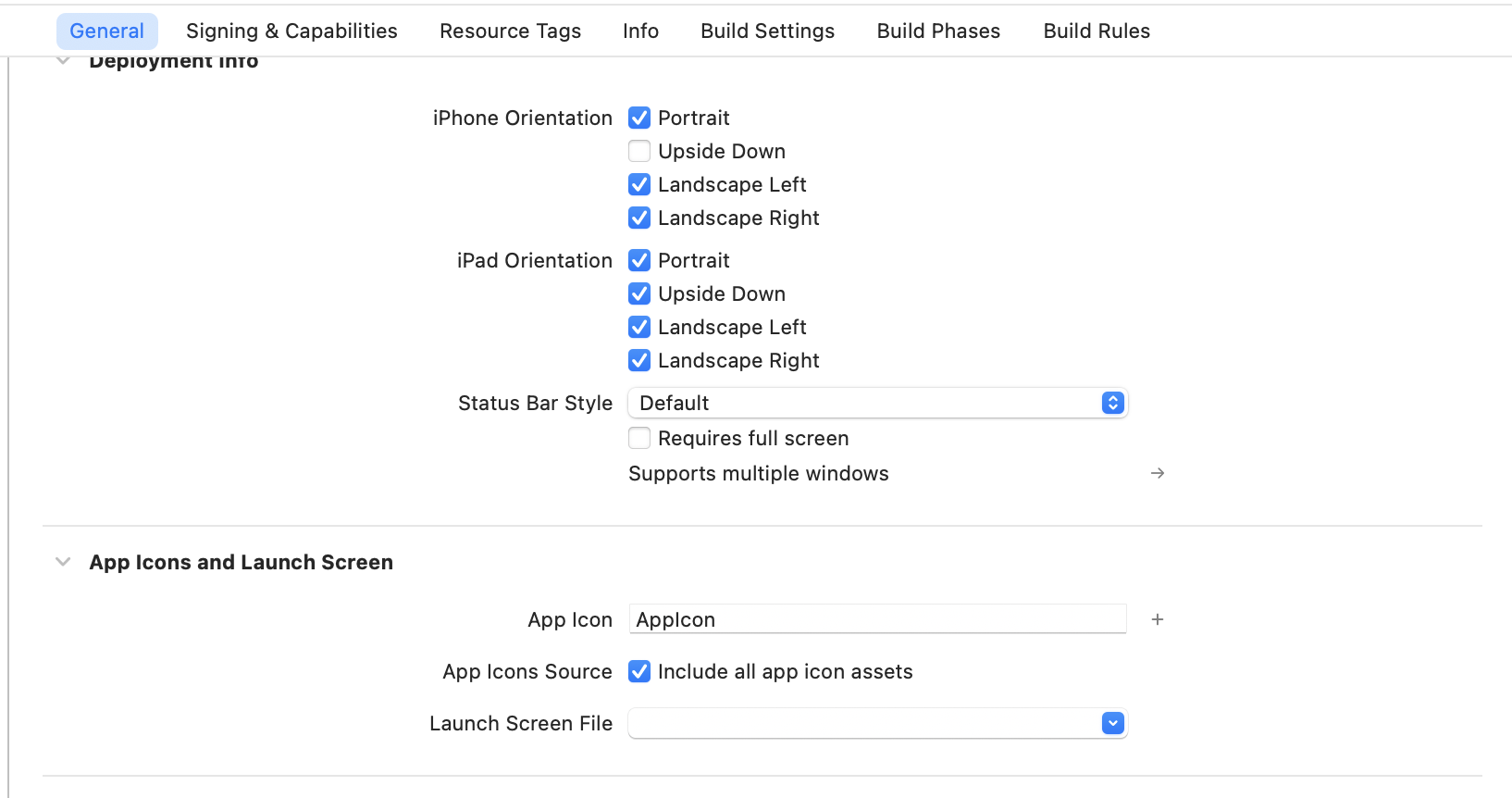Uncheck Landscape Right for iPad
The image size is (1512, 798).
click(639, 360)
